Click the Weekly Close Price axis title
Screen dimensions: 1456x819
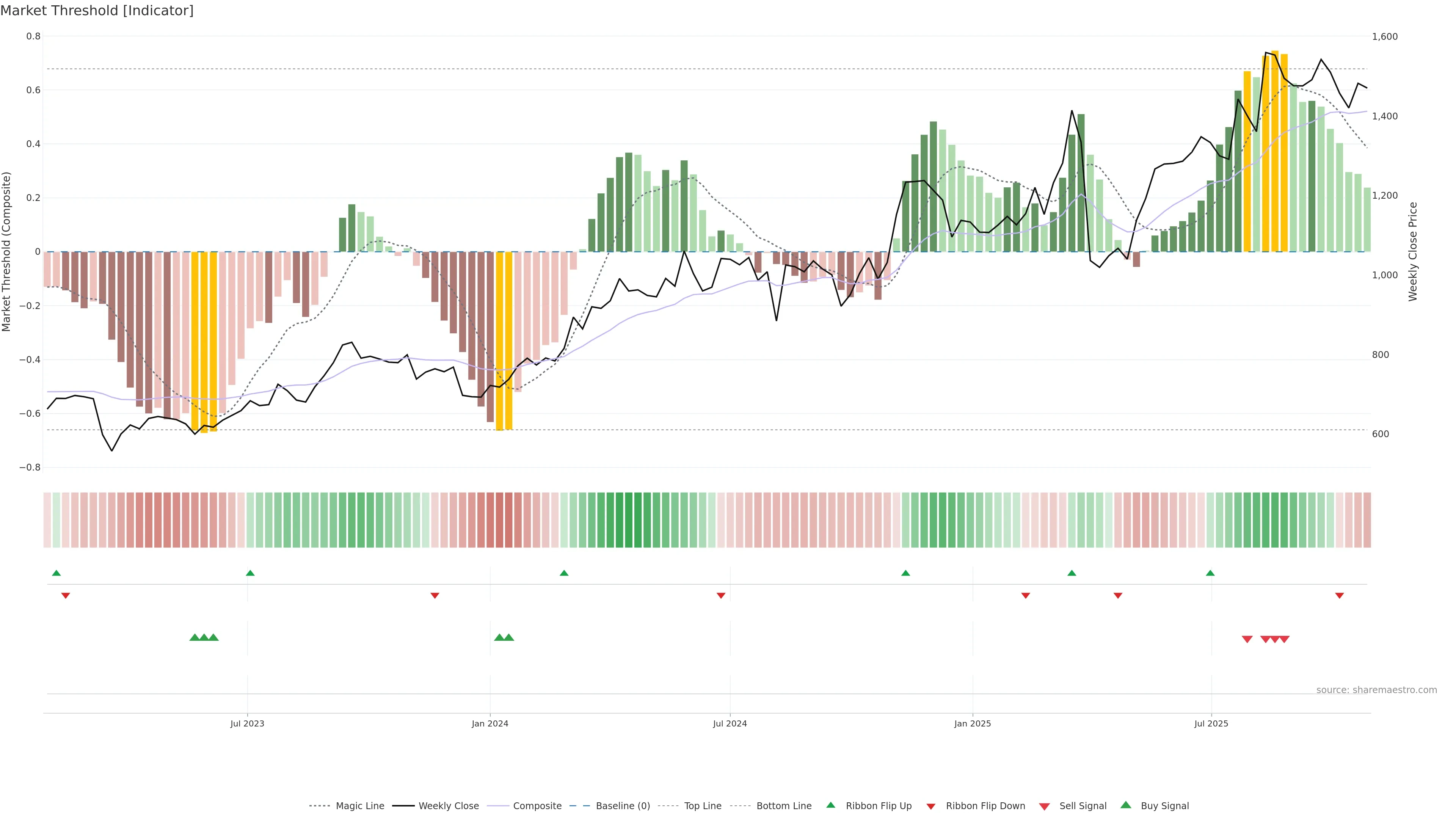pos(1413,251)
